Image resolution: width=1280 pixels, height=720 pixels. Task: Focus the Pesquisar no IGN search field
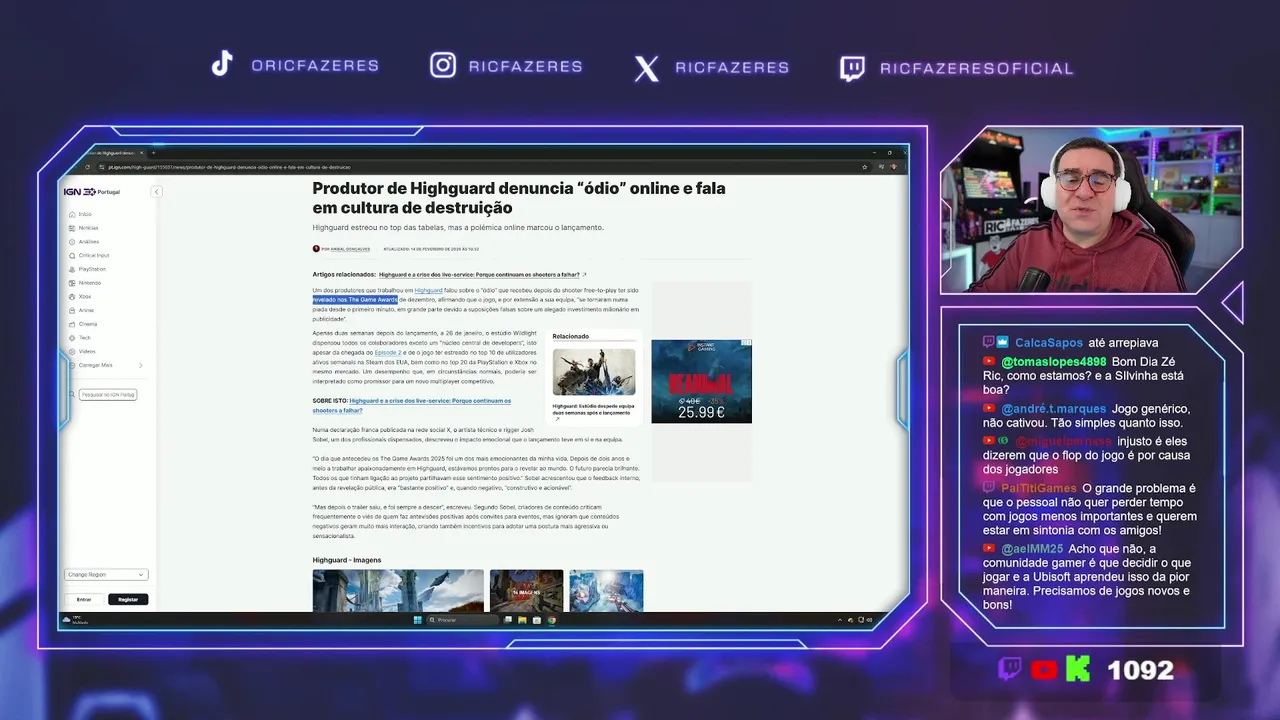pyautogui.click(x=108, y=395)
